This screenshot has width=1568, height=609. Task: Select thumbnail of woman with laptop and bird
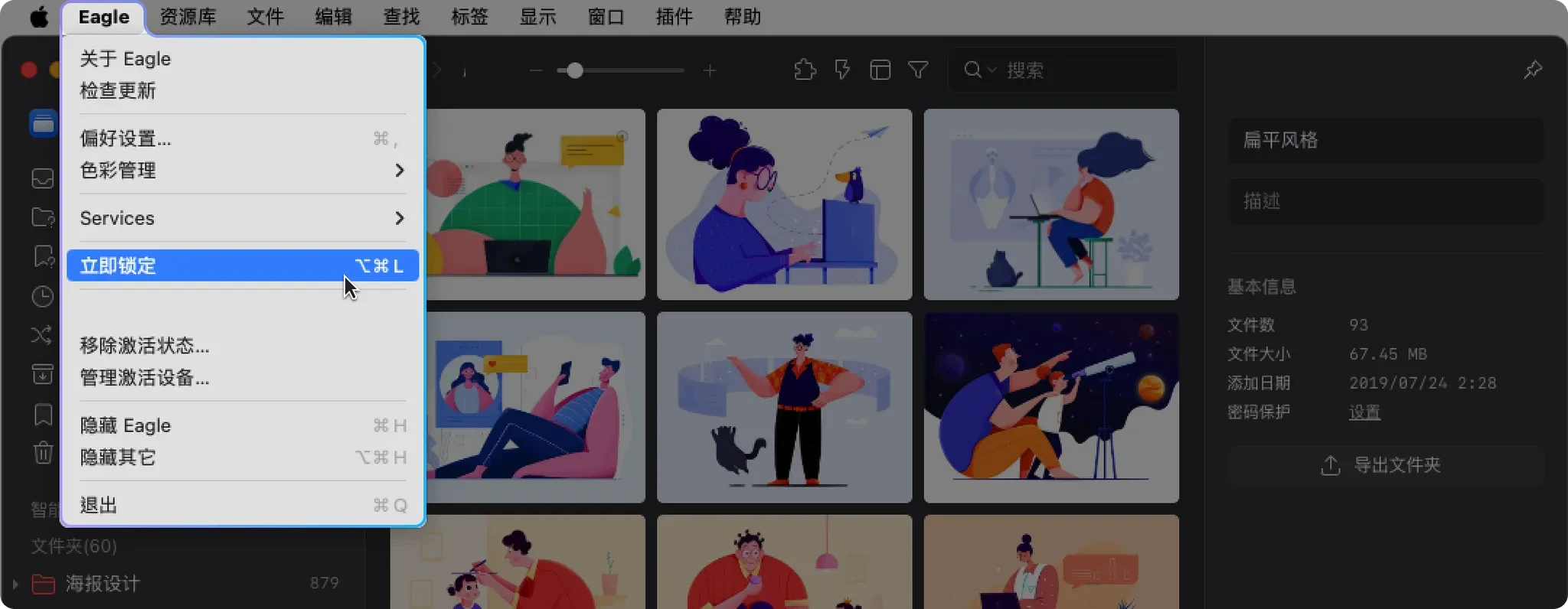784,204
